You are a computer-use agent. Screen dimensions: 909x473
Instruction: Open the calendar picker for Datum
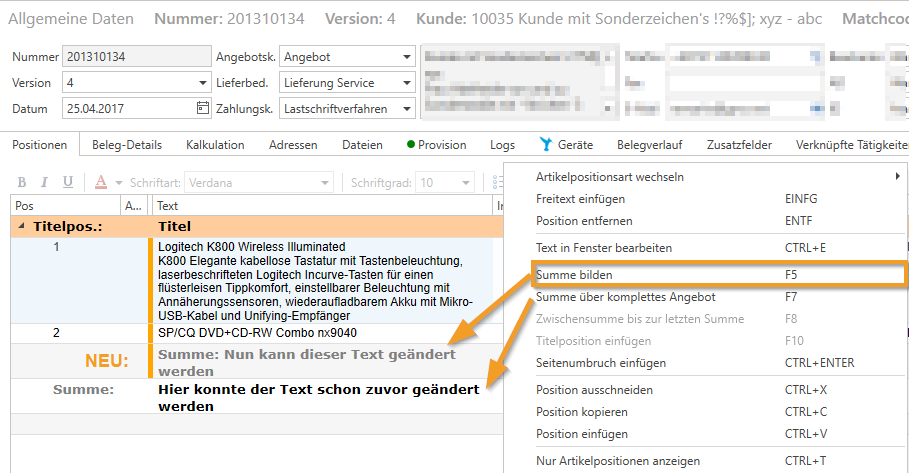pos(203,108)
